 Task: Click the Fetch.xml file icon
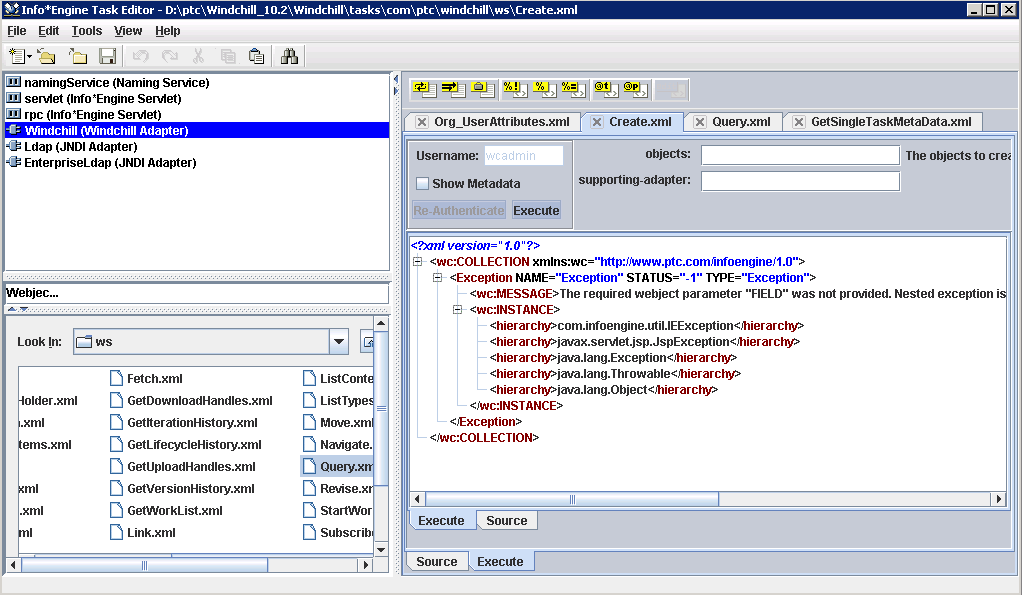[117, 379]
